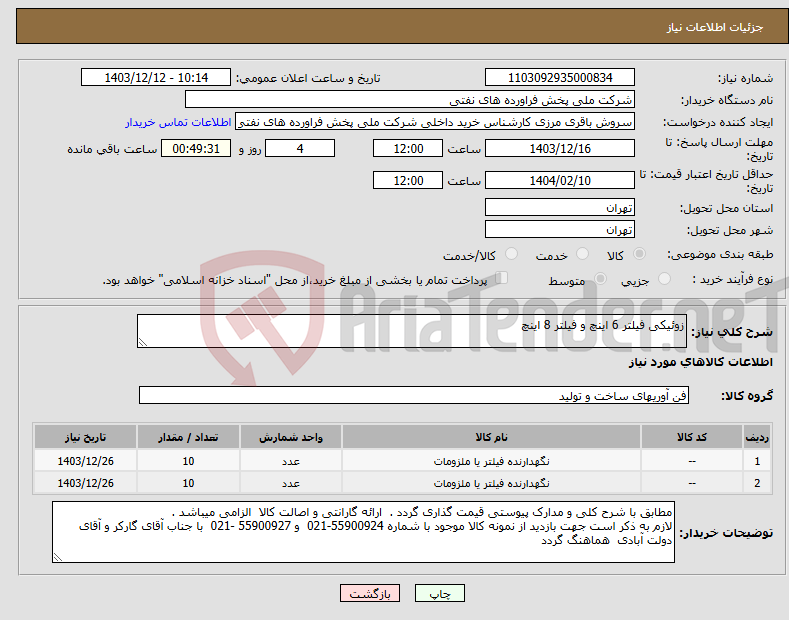Click the requester field سروش باقری مرزی
The height and width of the screenshot is (620, 789).
click(435, 122)
